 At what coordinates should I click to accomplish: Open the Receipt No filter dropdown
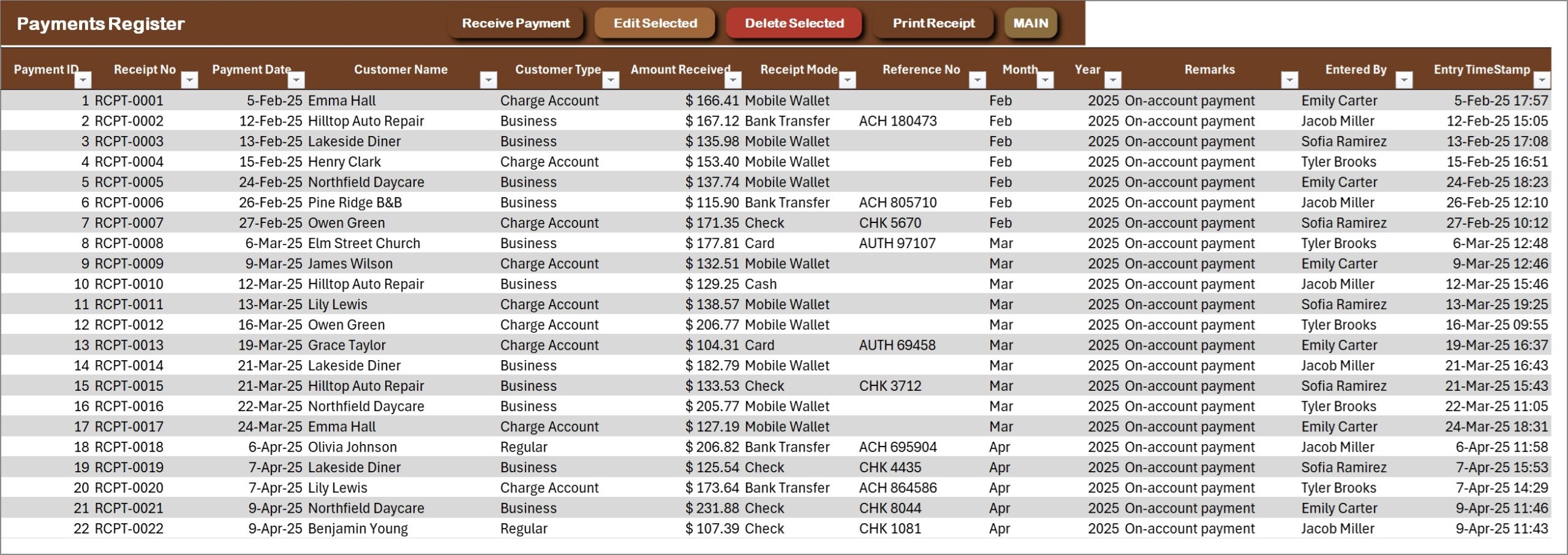click(190, 80)
